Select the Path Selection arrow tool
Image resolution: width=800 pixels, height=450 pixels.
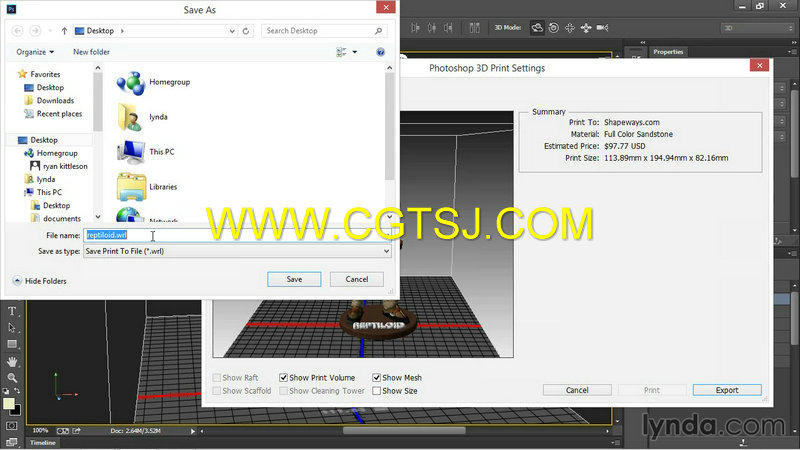pyautogui.click(x=12, y=328)
